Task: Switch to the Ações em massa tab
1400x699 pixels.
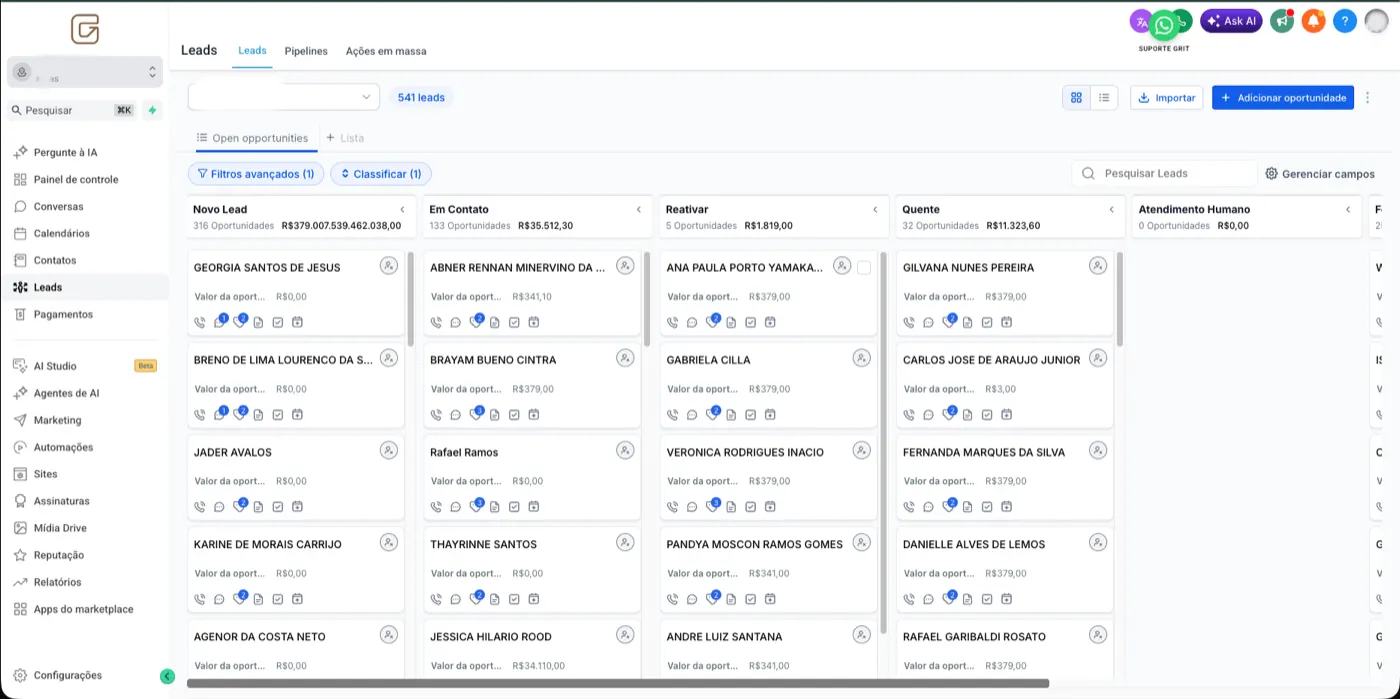Action: coord(386,51)
